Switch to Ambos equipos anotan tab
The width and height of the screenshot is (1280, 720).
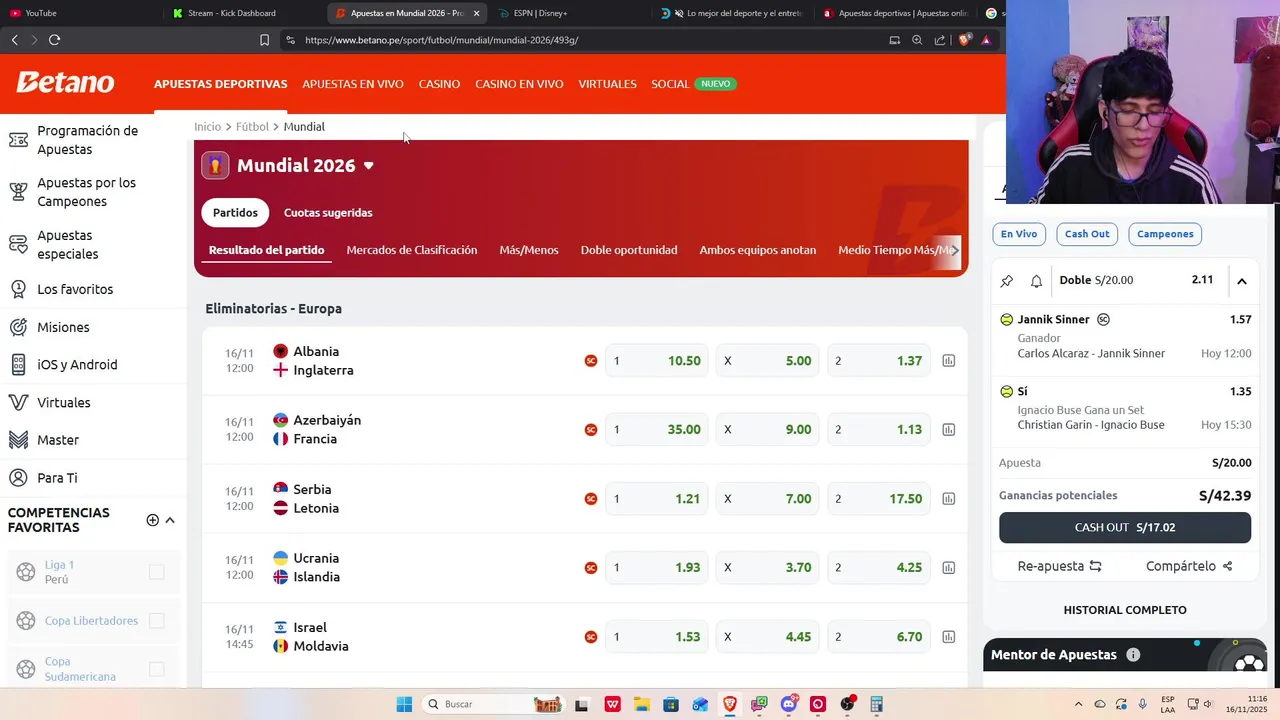click(758, 250)
